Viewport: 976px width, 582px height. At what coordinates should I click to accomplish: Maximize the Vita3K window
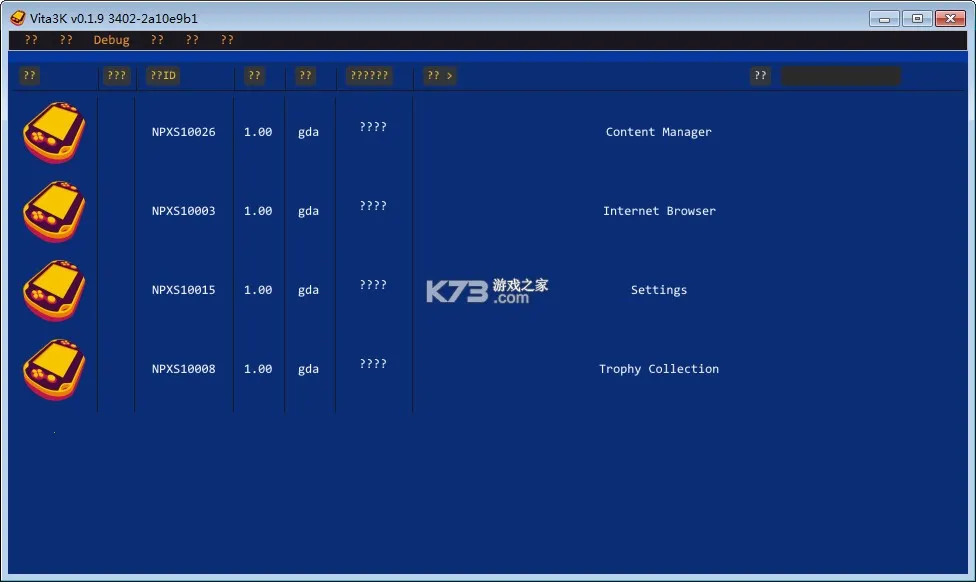tap(917, 18)
